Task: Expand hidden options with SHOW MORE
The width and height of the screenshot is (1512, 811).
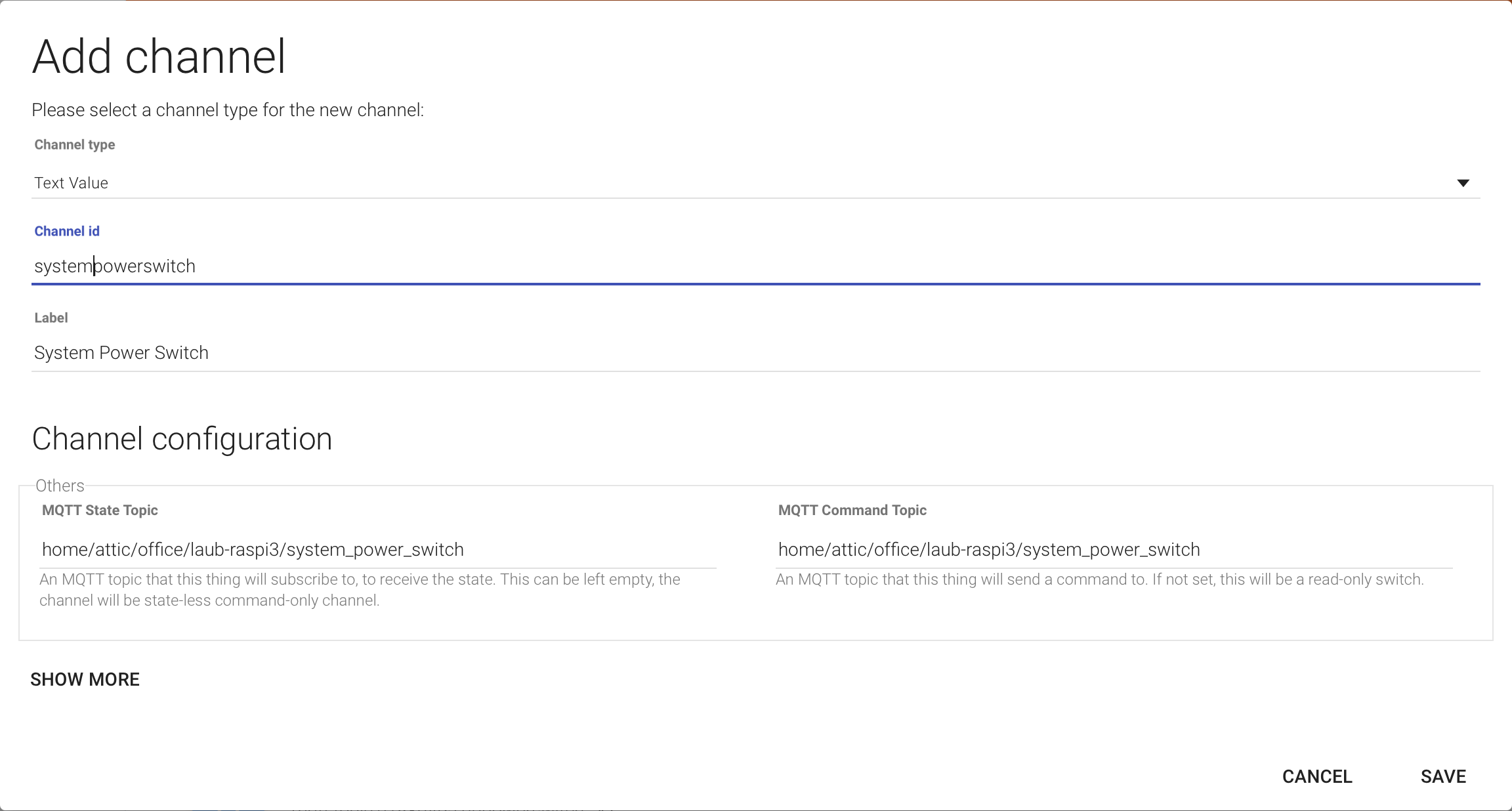Action: (x=85, y=679)
